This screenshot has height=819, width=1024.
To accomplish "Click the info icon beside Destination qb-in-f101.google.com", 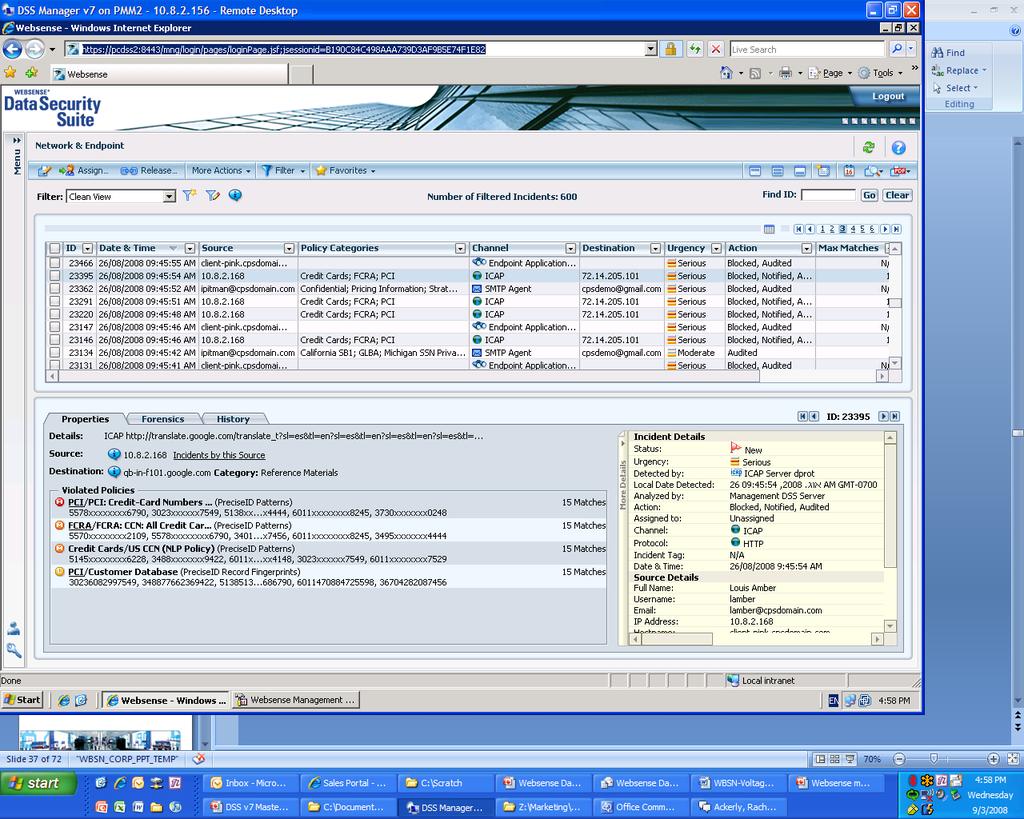I will click(x=114, y=472).
